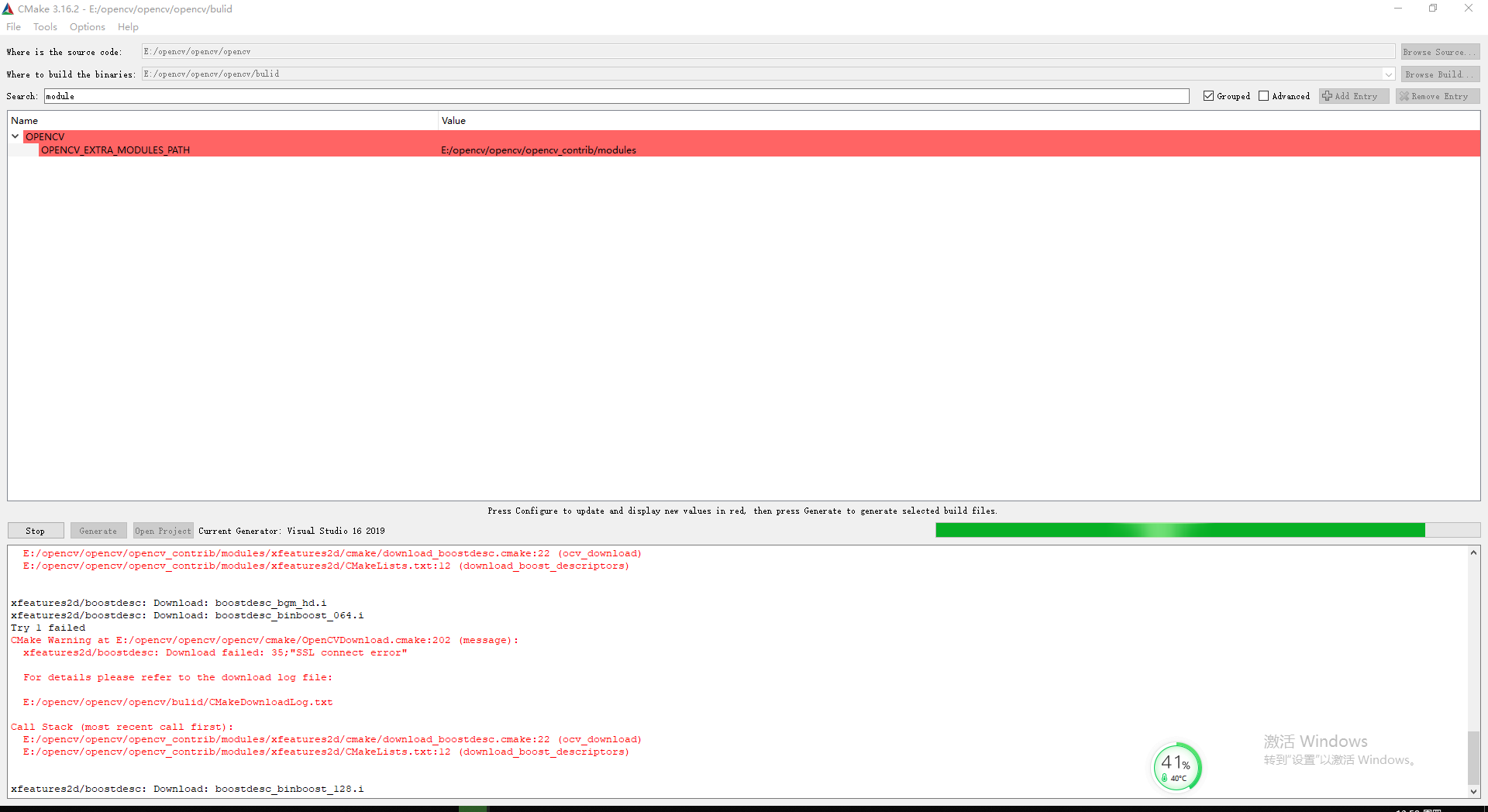Image resolution: width=1488 pixels, height=812 pixels.
Task: Open the Tools menu
Action: tap(44, 26)
